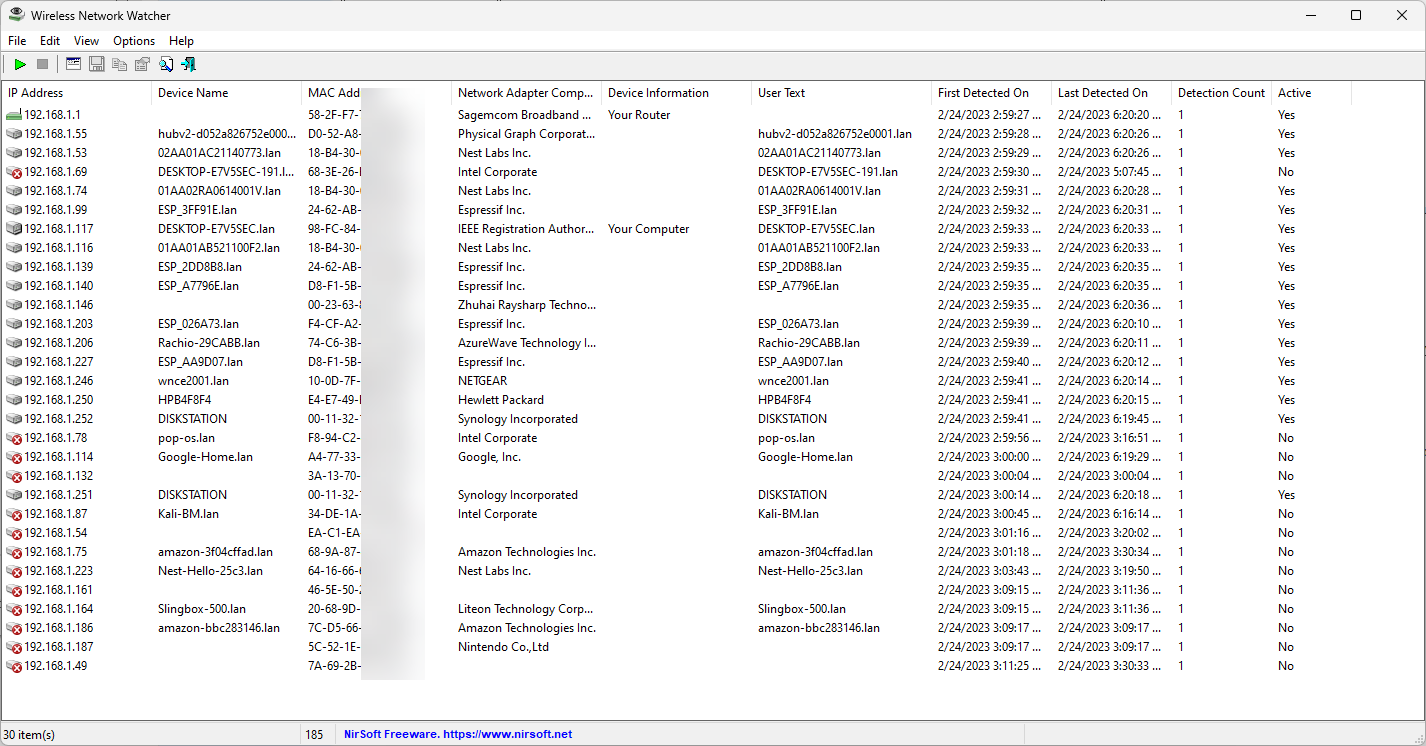Select the Kali-BM.lan device row
1426x746 pixels.
tap(188, 514)
